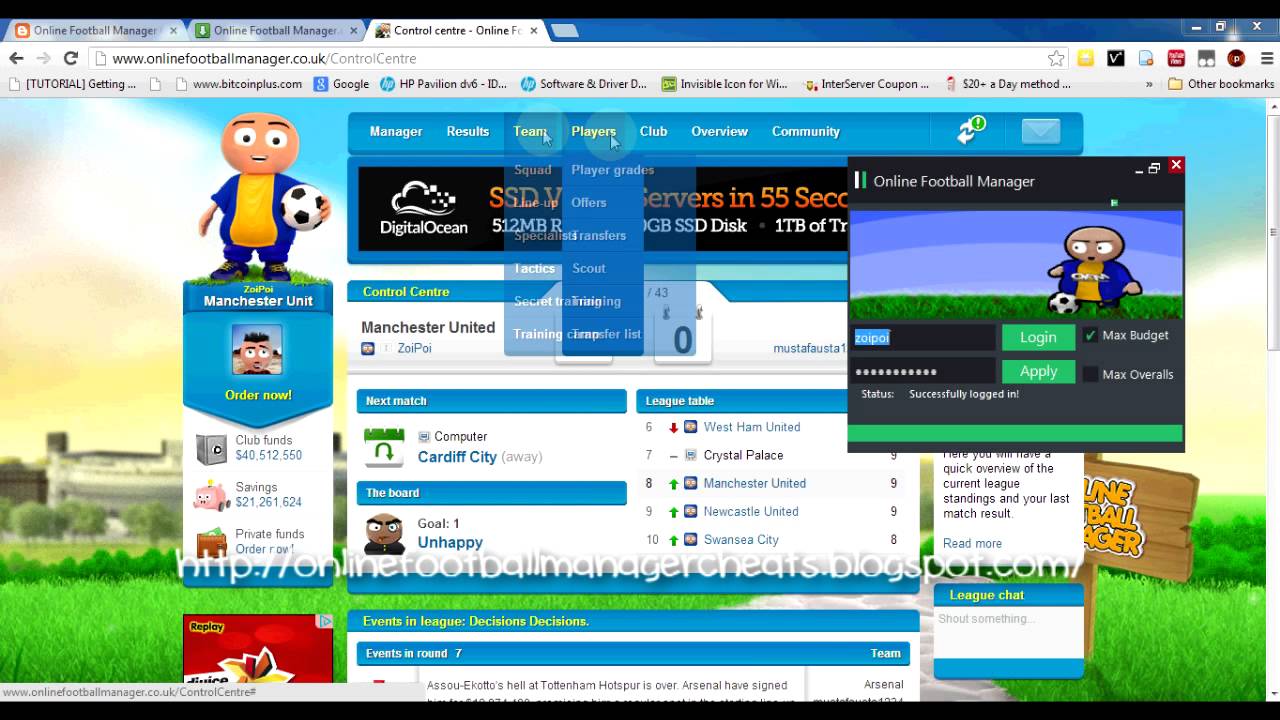Click the username field containing zoipoi
Screen dimensions: 1280x720
[923, 338]
